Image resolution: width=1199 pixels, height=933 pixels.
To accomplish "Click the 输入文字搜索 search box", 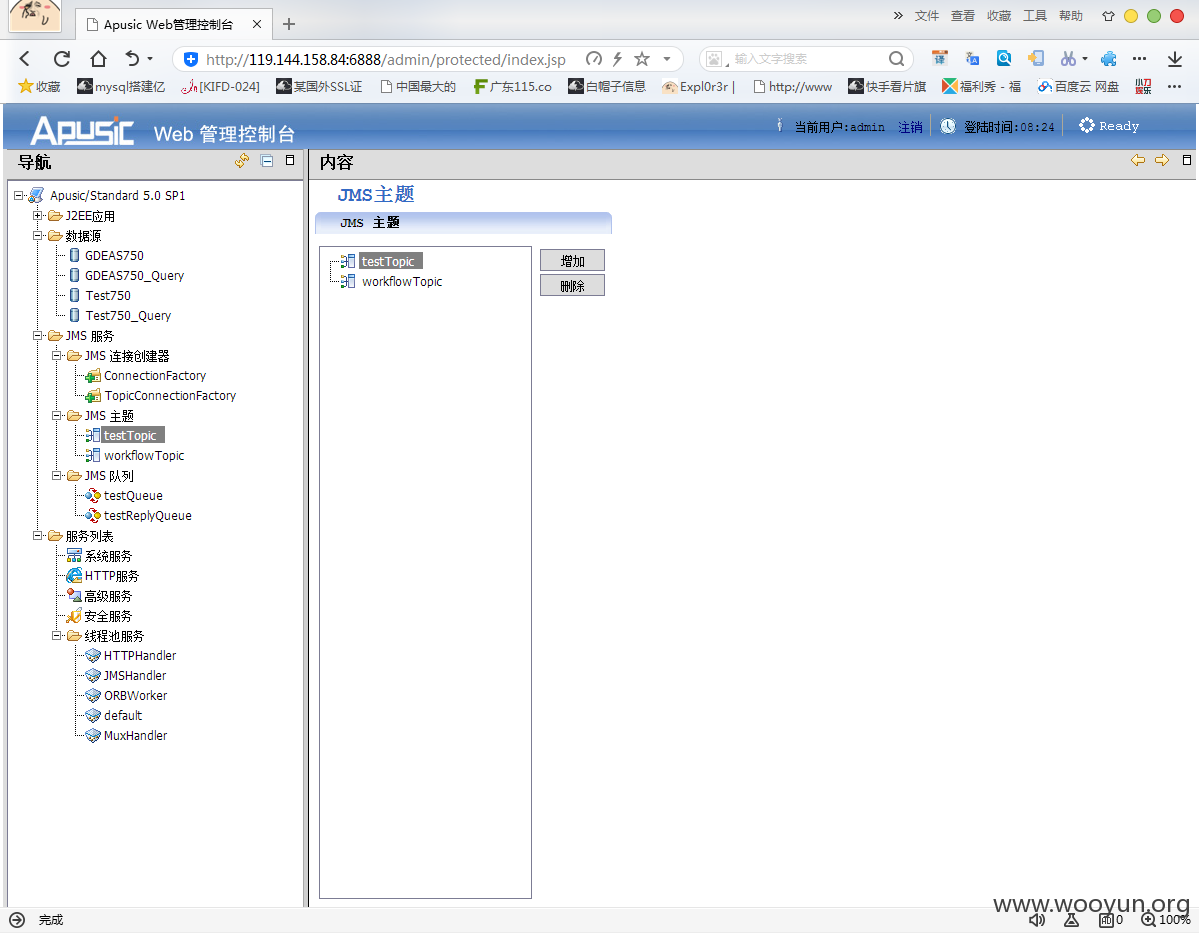I will [x=807, y=59].
